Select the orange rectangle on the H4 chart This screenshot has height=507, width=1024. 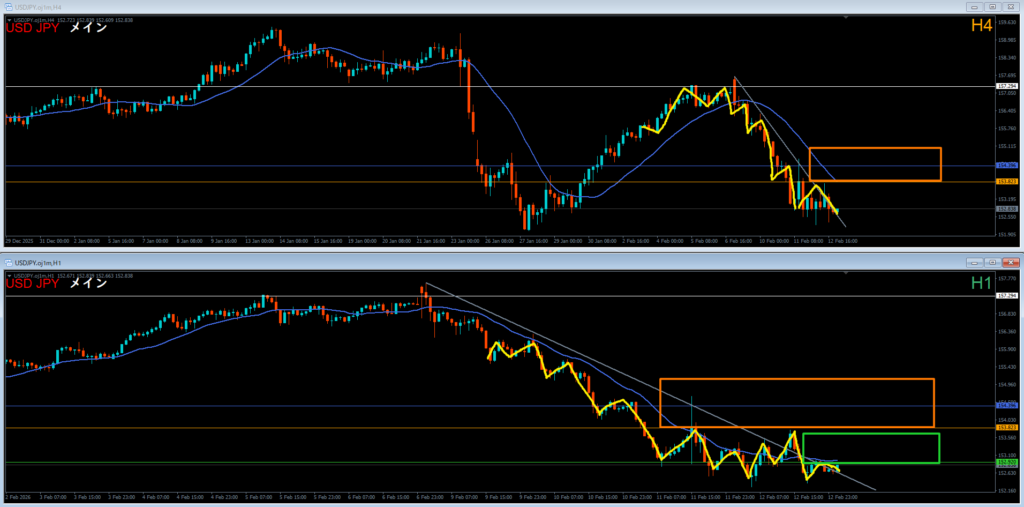click(875, 149)
